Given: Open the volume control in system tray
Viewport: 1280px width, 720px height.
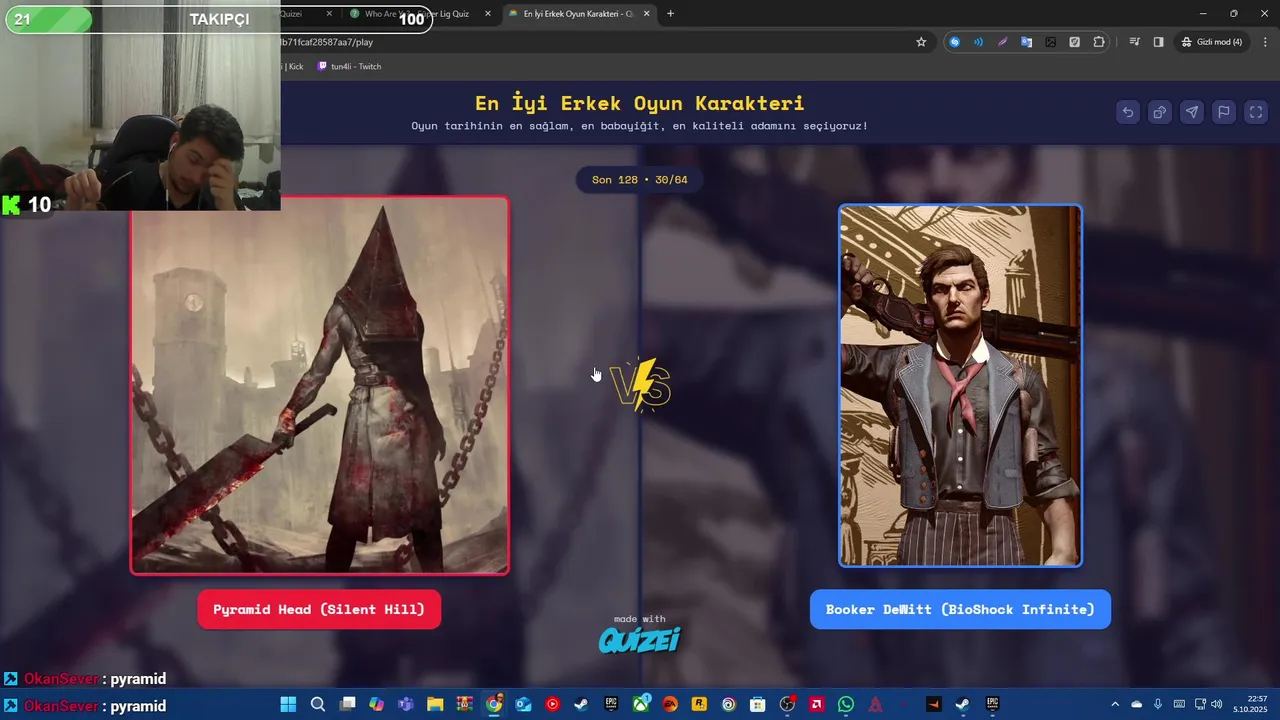Looking at the screenshot, I should click(1215, 704).
